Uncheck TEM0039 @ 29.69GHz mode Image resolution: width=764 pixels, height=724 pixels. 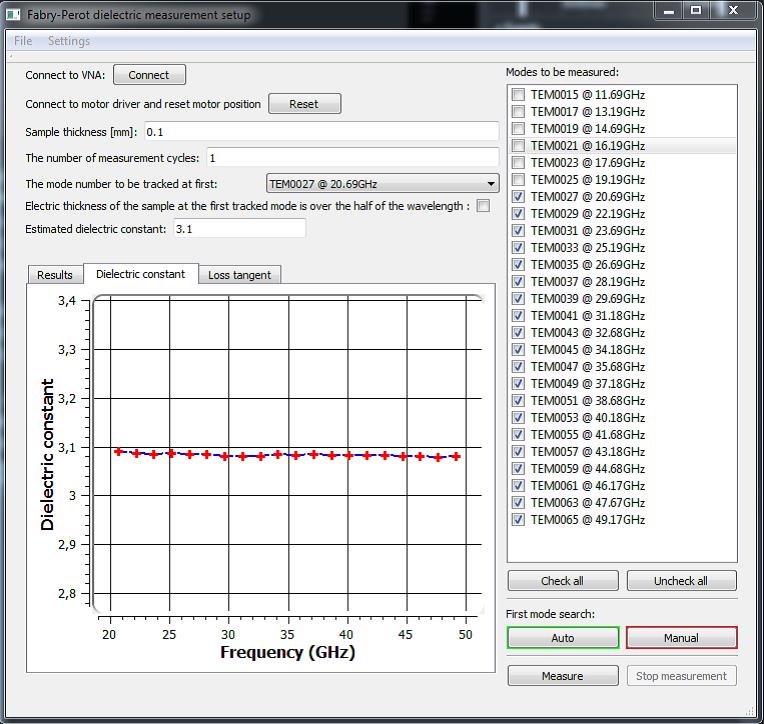click(x=518, y=299)
